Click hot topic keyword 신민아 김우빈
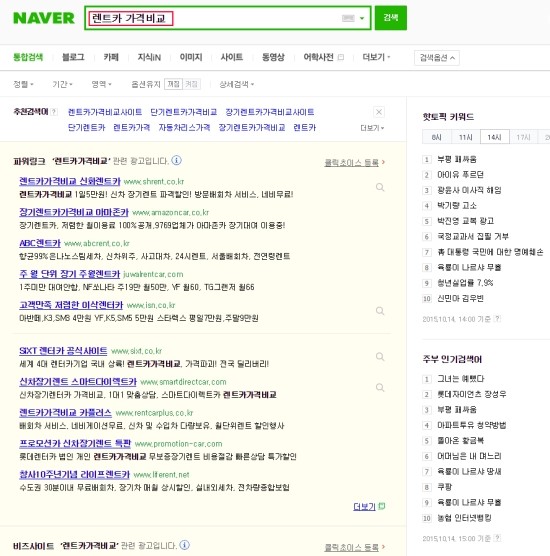The image size is (550, 556). (460, 298)
